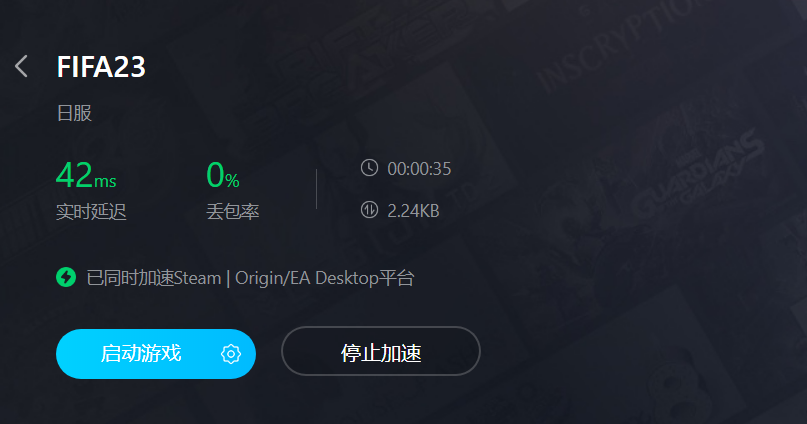Go back using the left chevron arrow
Viewport: 807px width, 424px height.
point(22,66)
